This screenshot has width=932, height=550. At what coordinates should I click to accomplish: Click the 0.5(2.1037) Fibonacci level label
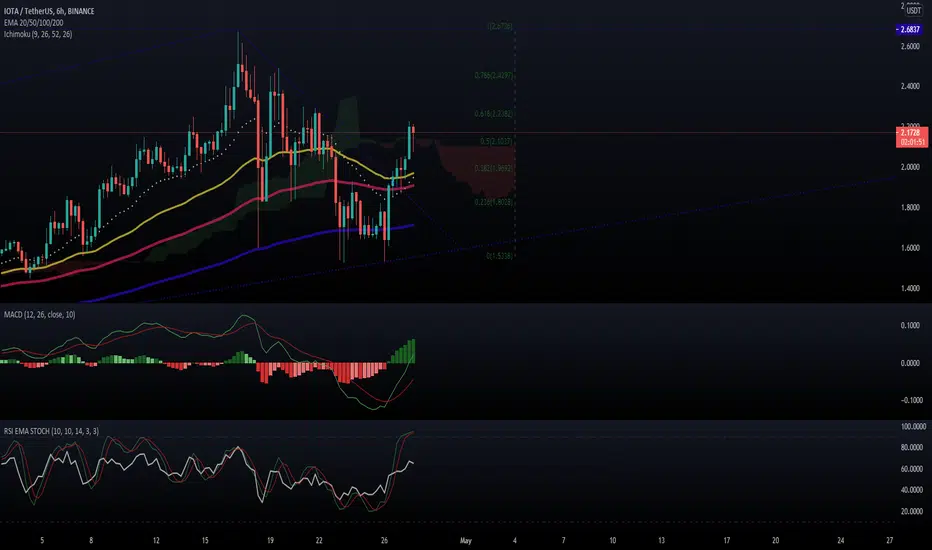(496, 142)
